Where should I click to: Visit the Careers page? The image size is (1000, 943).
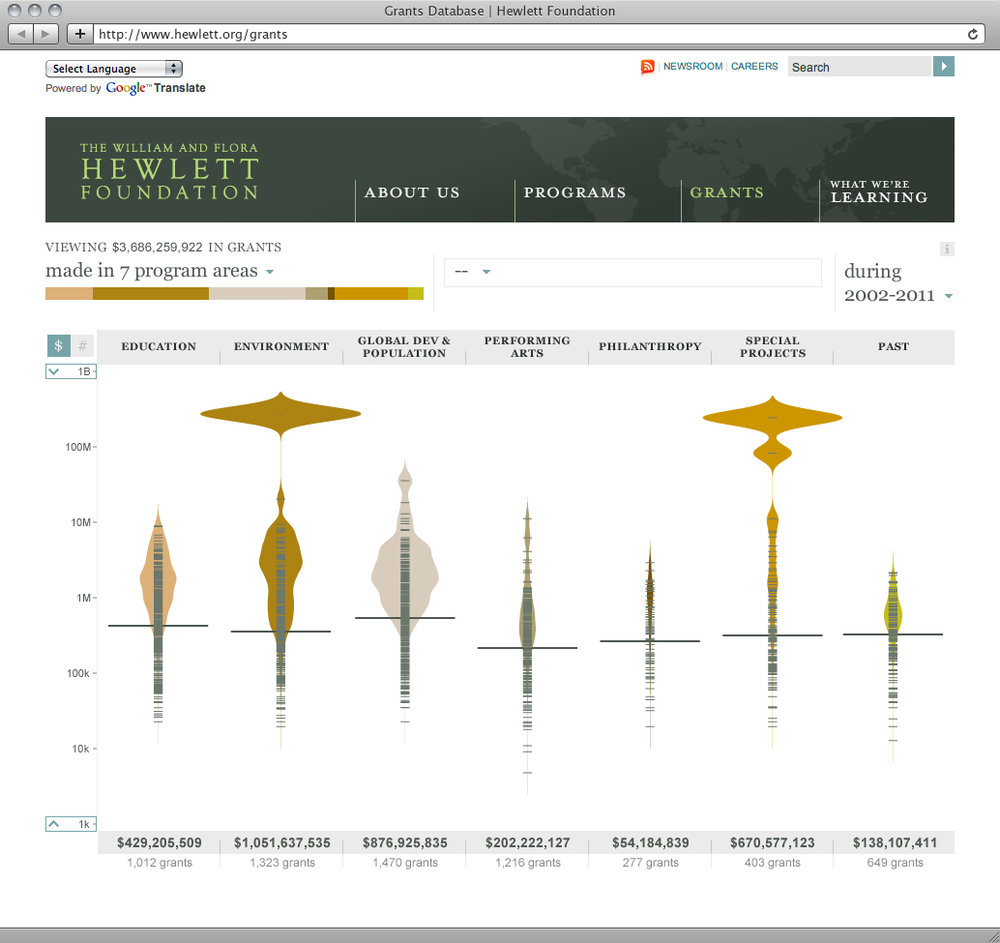754,67
